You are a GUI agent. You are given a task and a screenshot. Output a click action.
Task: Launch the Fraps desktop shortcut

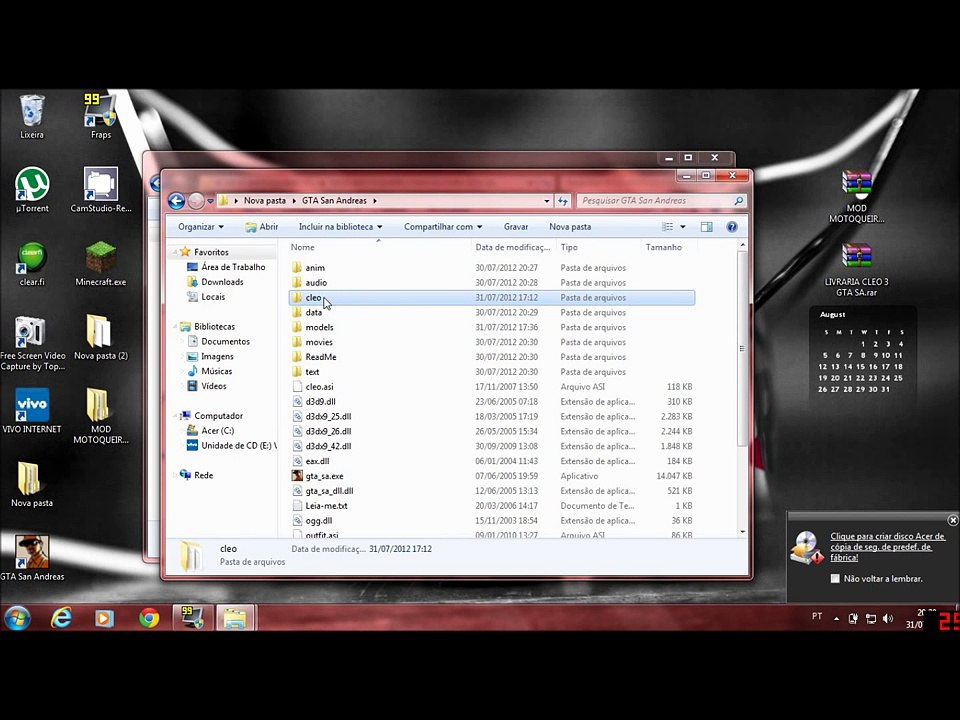(x=100, y=116)
